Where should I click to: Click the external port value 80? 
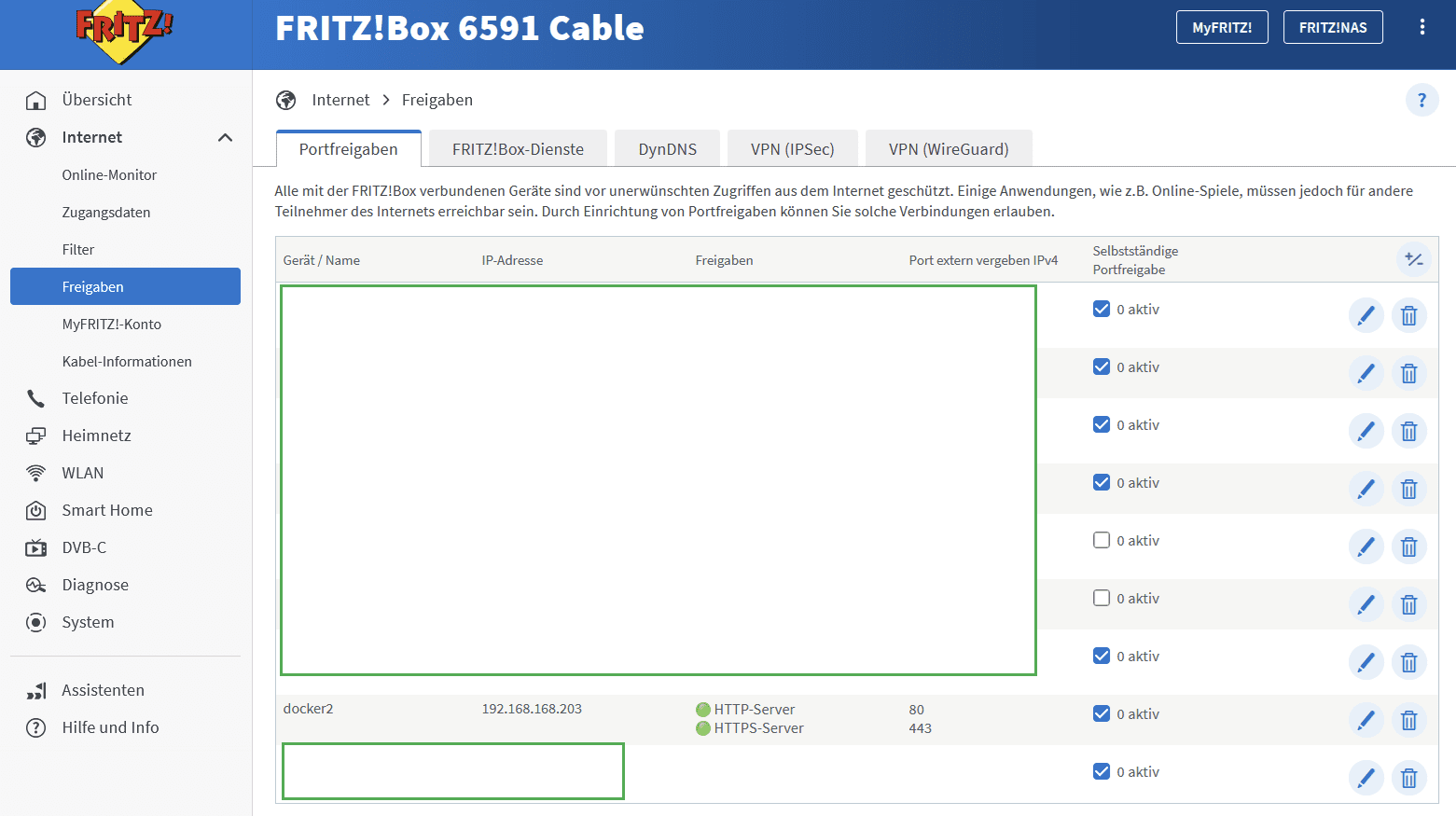tap(917, 710)
